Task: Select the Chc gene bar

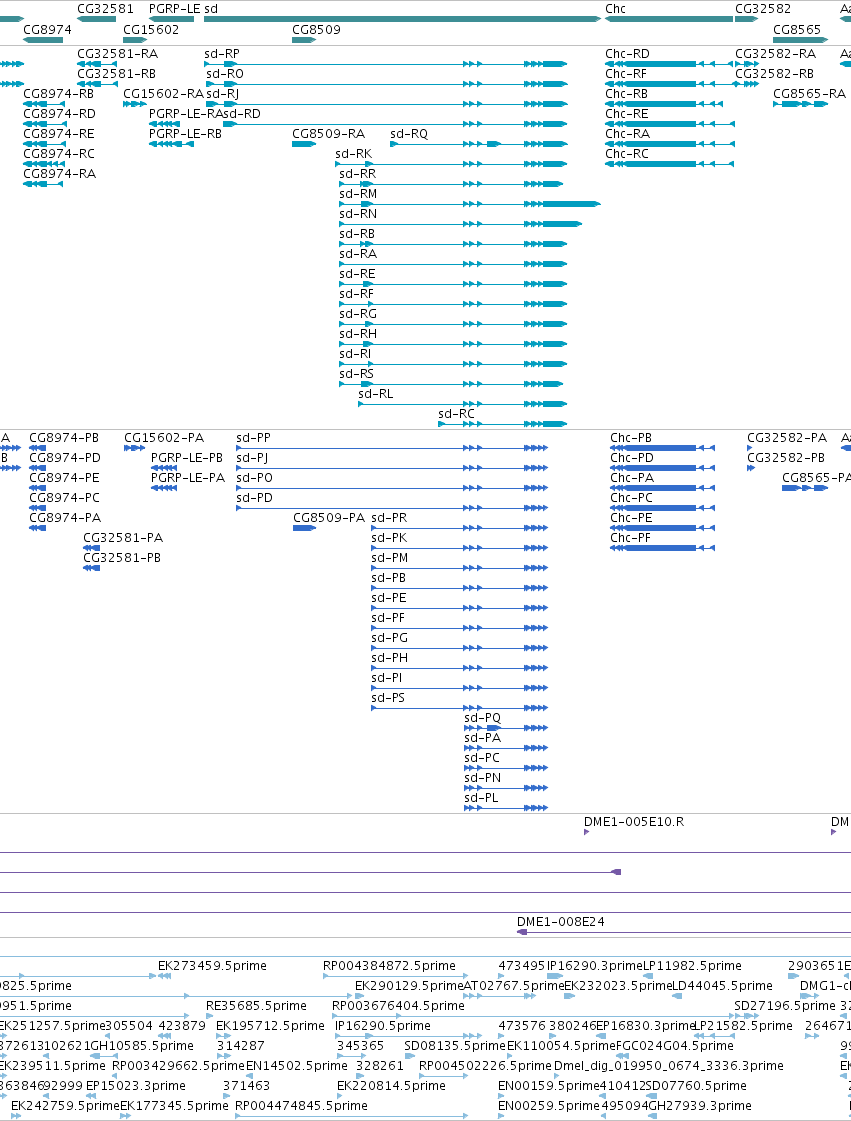Action: pos(669,19)
